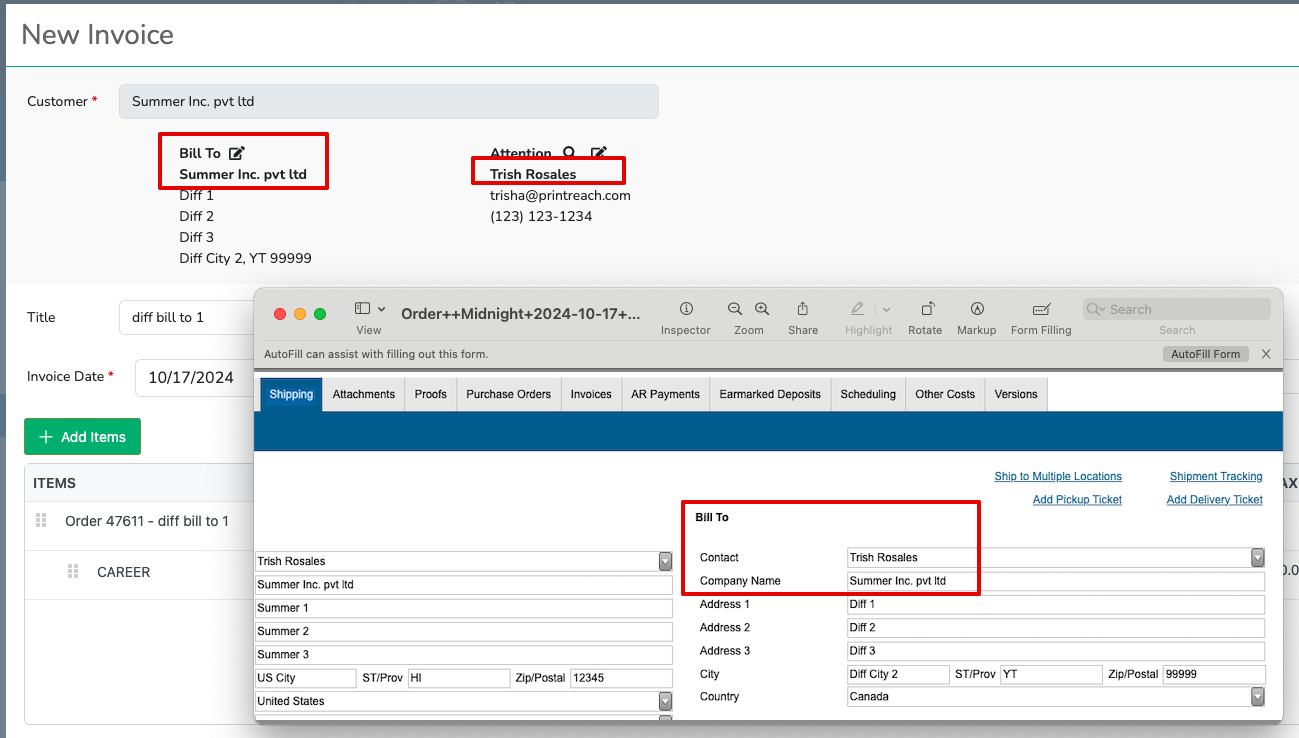Open the Bill To Contact dropdown
Screen dimensions: 1299x738
[1258, 557]
